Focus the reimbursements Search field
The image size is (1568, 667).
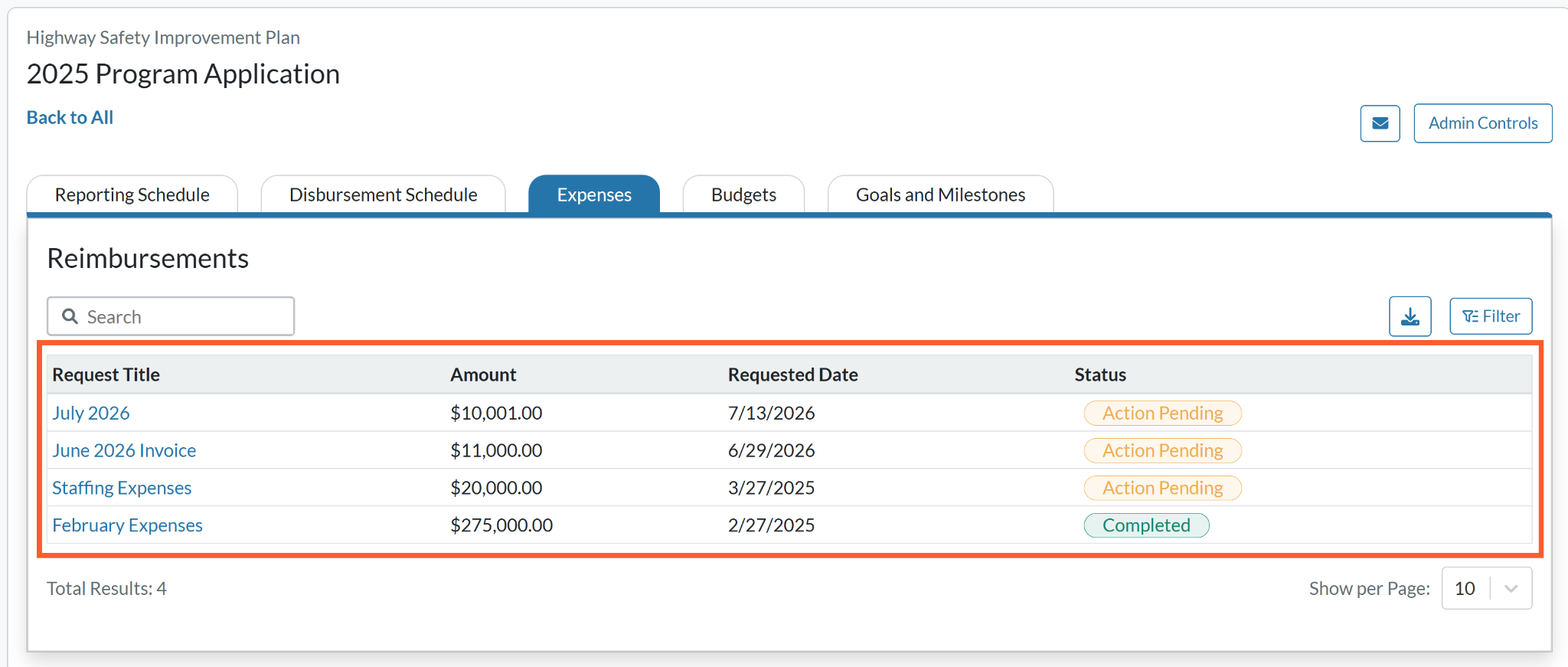(x=171, y=316)
